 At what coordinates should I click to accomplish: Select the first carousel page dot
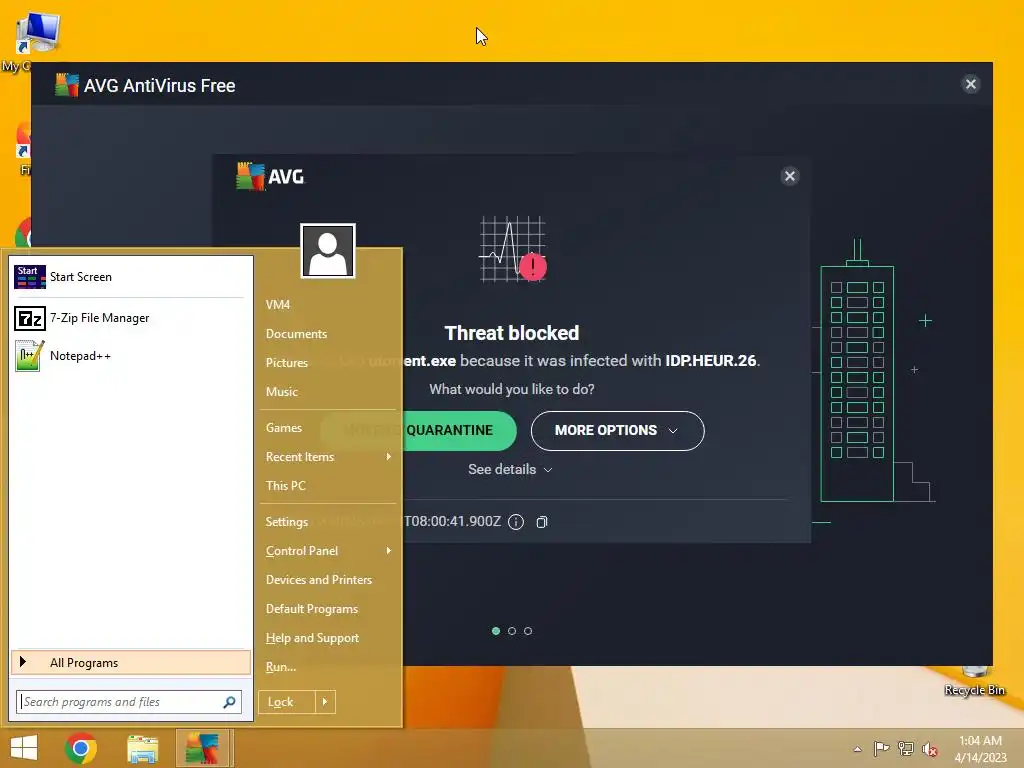click(496, 631)
